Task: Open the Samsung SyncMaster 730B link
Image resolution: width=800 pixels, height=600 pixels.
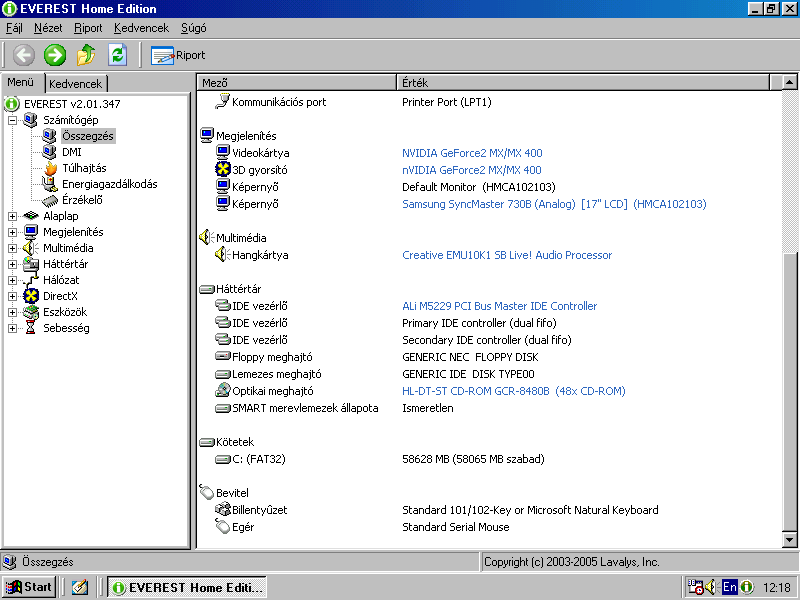Action: [554, 204]
